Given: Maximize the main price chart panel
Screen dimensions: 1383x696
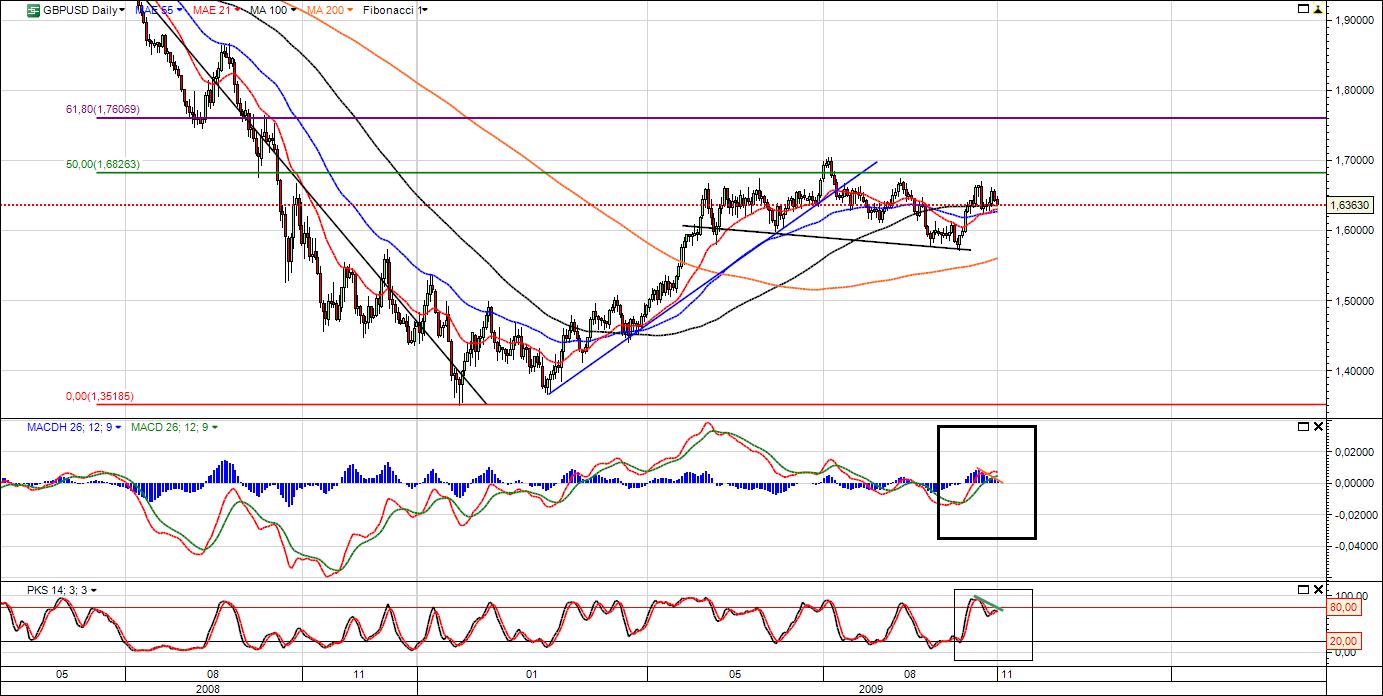Looking at the screenshot, I should [x=1303, y=9].
